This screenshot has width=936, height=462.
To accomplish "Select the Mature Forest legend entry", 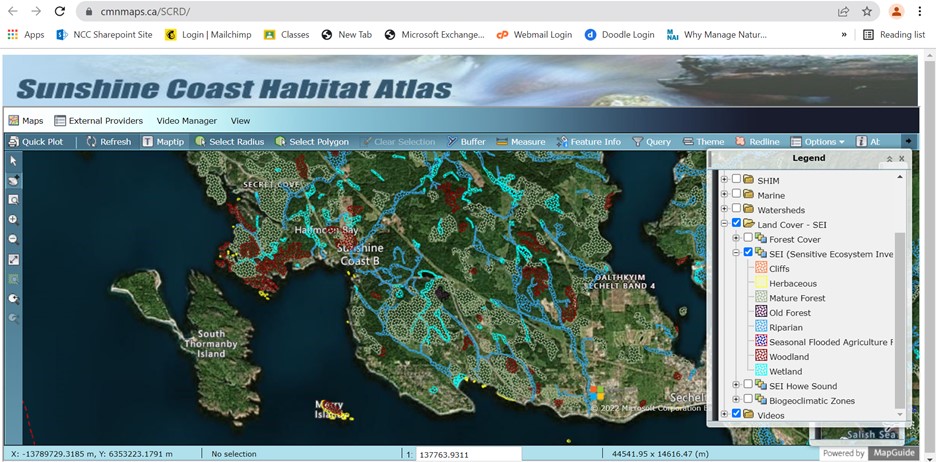I will (798, 298).
